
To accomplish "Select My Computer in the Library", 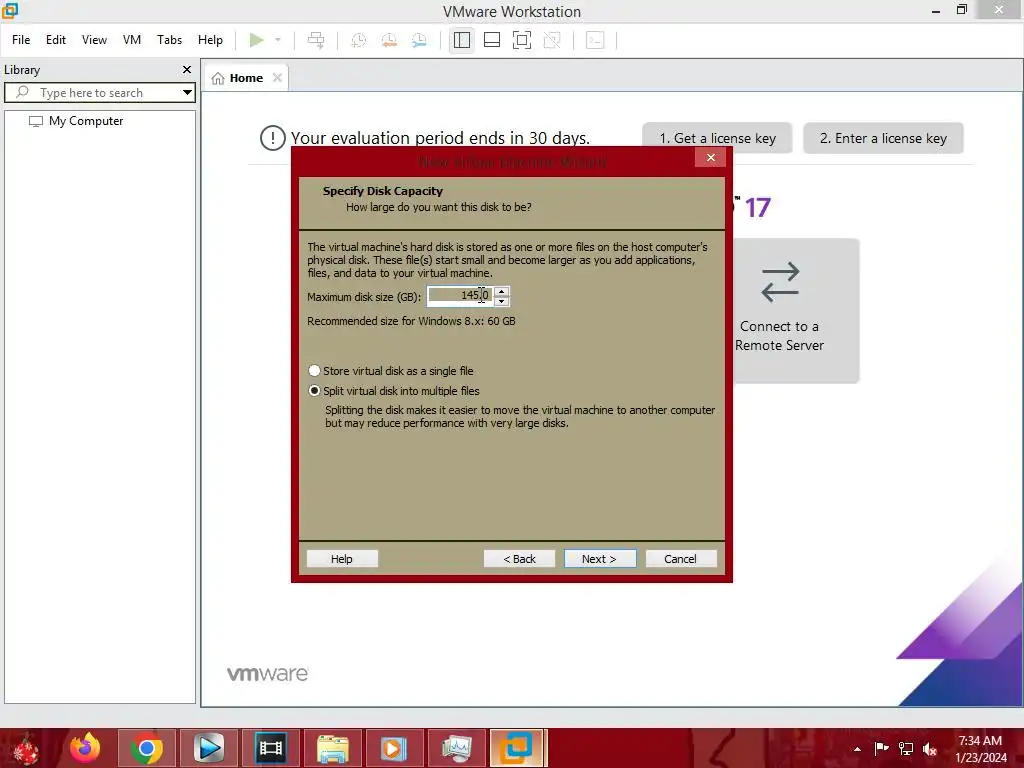I will pos(86,121).
